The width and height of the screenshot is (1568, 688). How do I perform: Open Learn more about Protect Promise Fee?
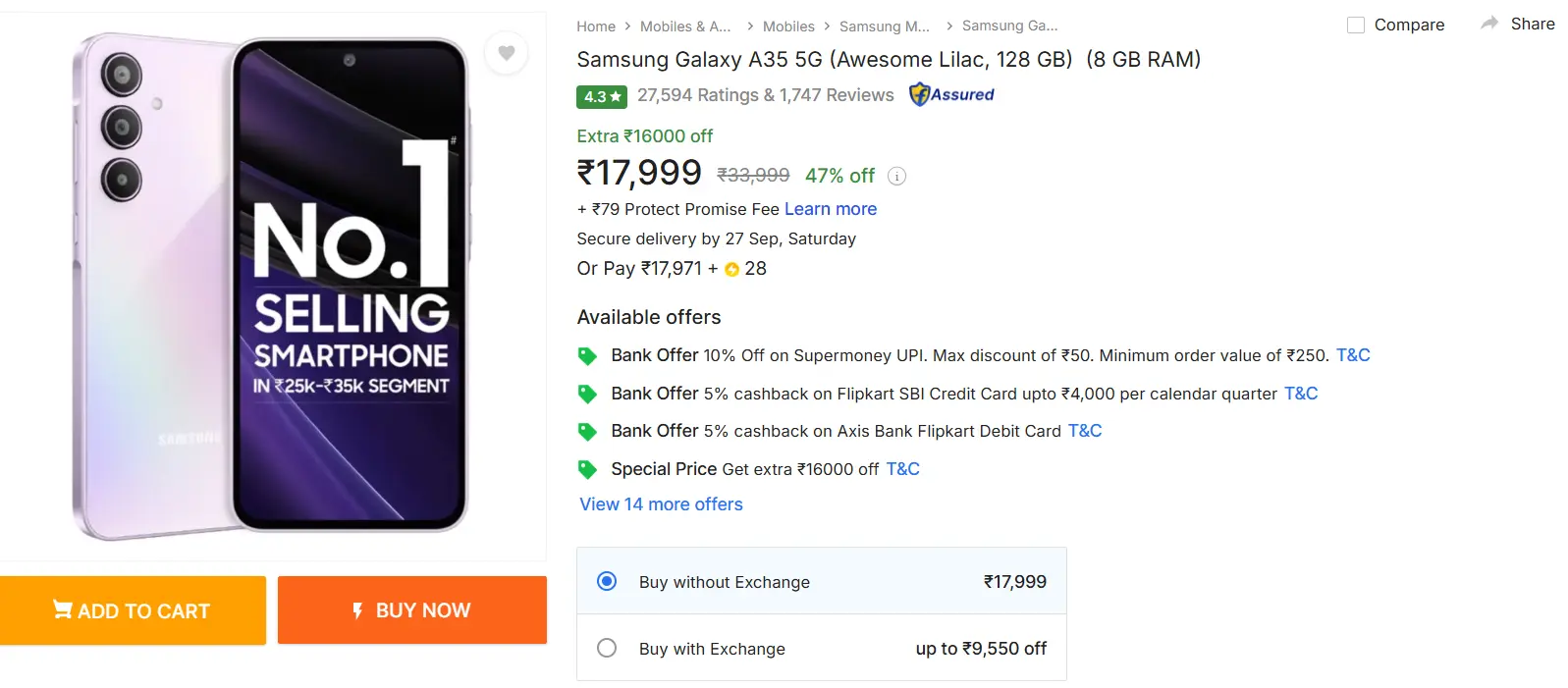[830, 208]
